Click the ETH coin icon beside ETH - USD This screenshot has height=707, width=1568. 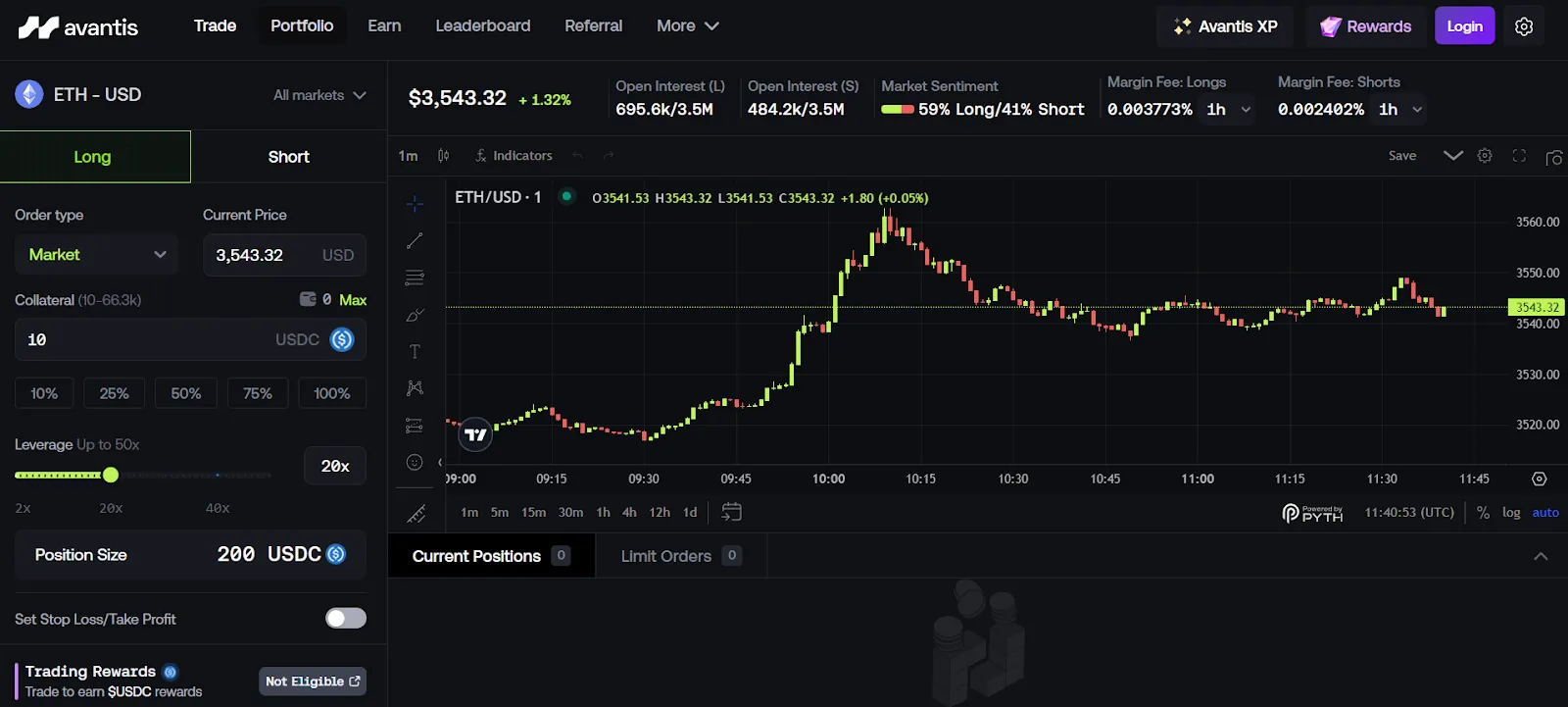28,94
